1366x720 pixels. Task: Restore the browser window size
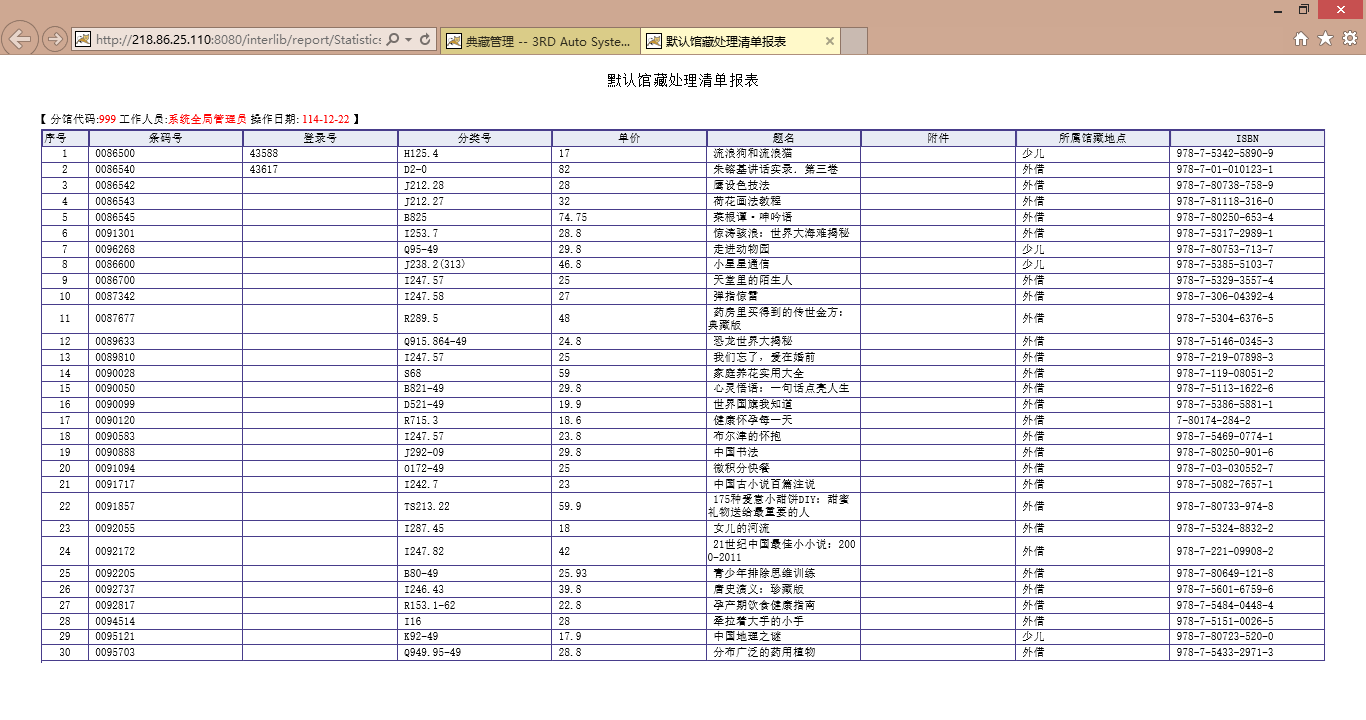(x=1303, y=9)
